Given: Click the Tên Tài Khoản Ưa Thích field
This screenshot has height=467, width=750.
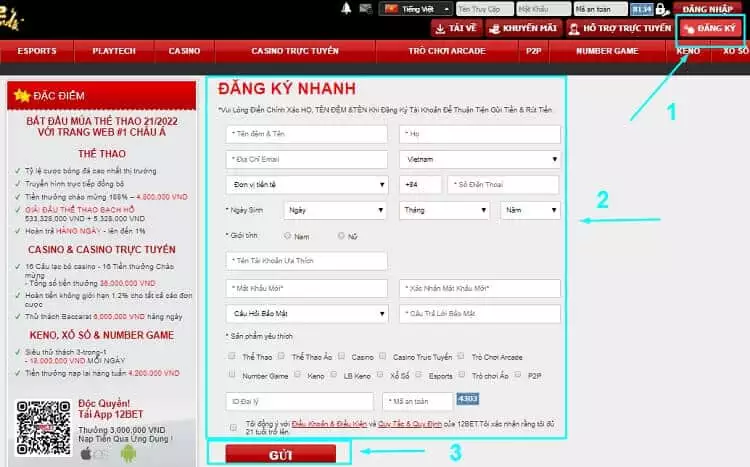Looking at the screenshot, I should point(307,261).
